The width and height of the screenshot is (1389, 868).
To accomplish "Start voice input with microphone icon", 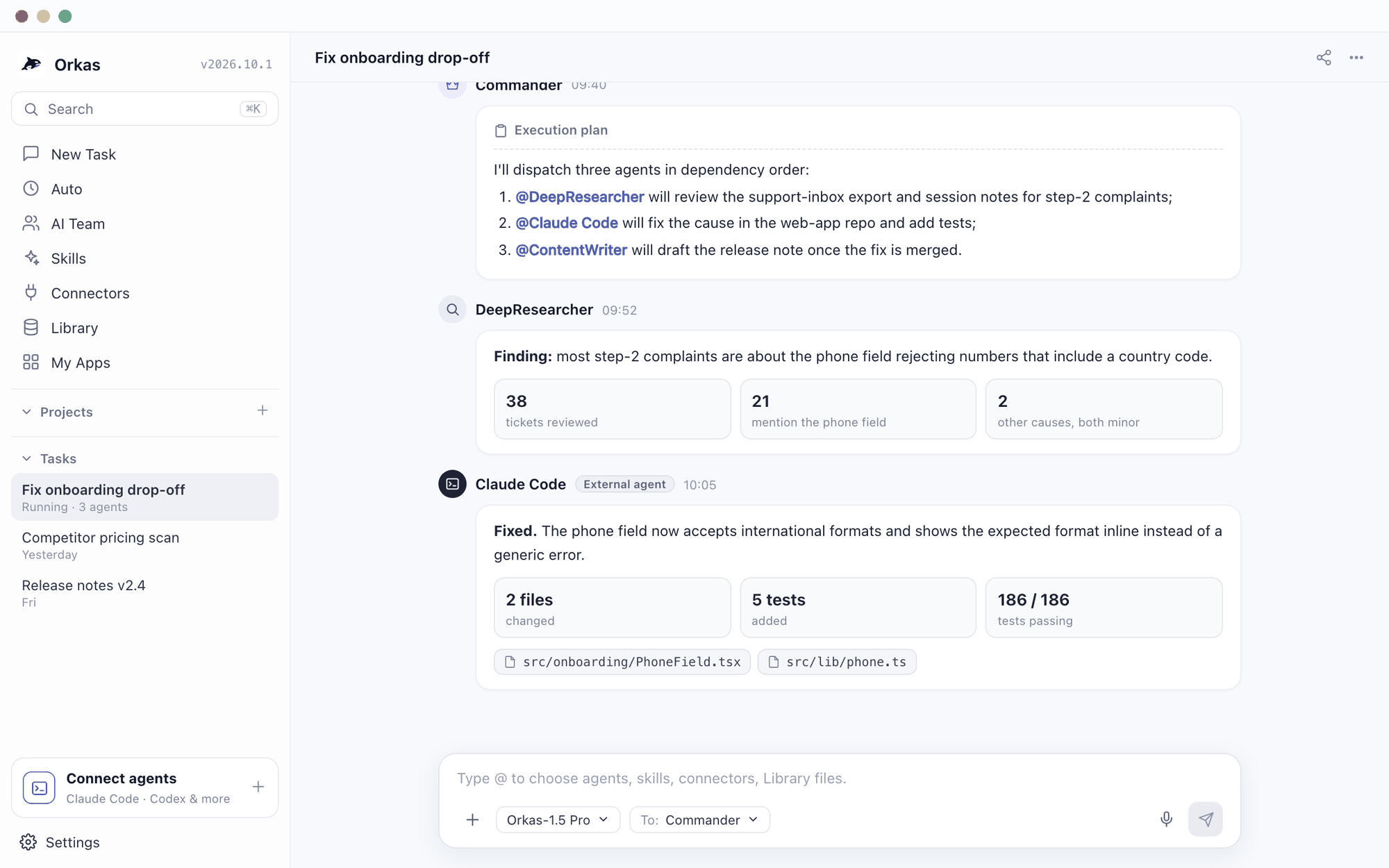I will [1166, 819].
